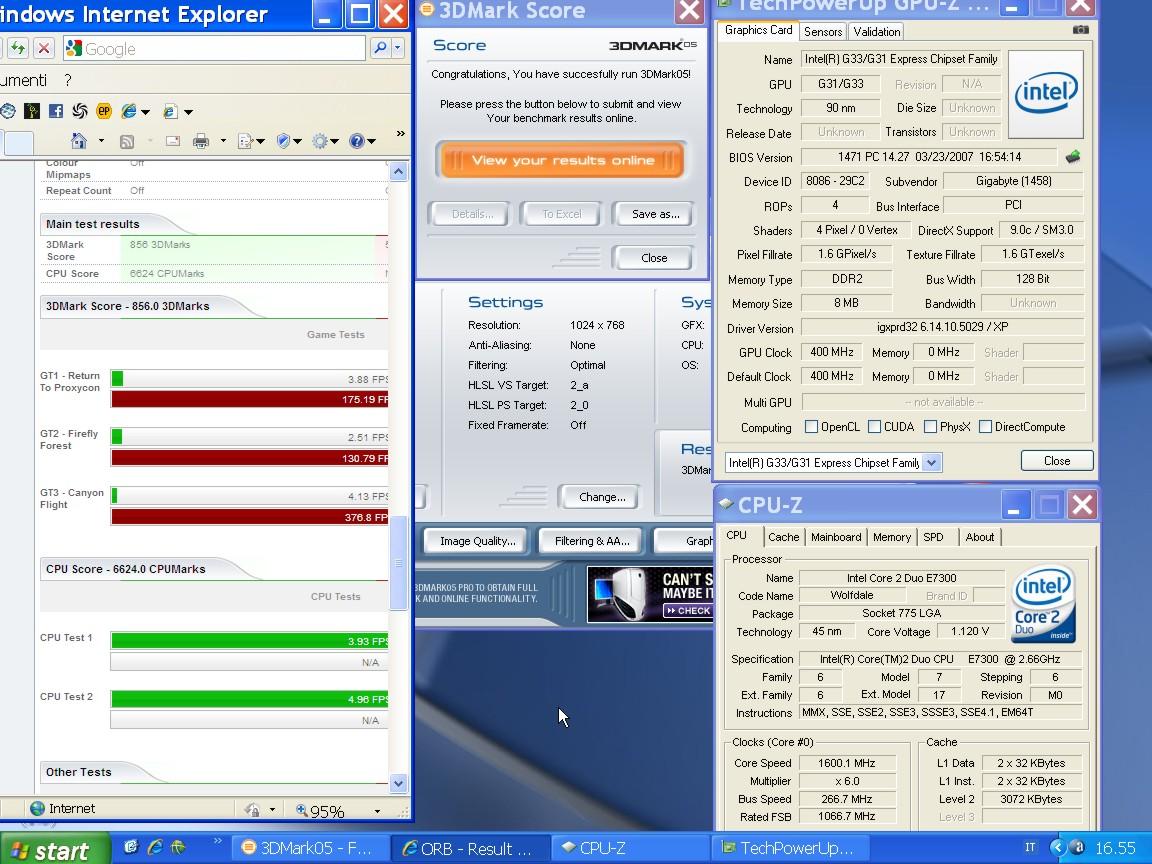Click the 'Save as...' button in 3DMark Score
The height and width of the screenshot is (864, 1152).
coord(655,214)
